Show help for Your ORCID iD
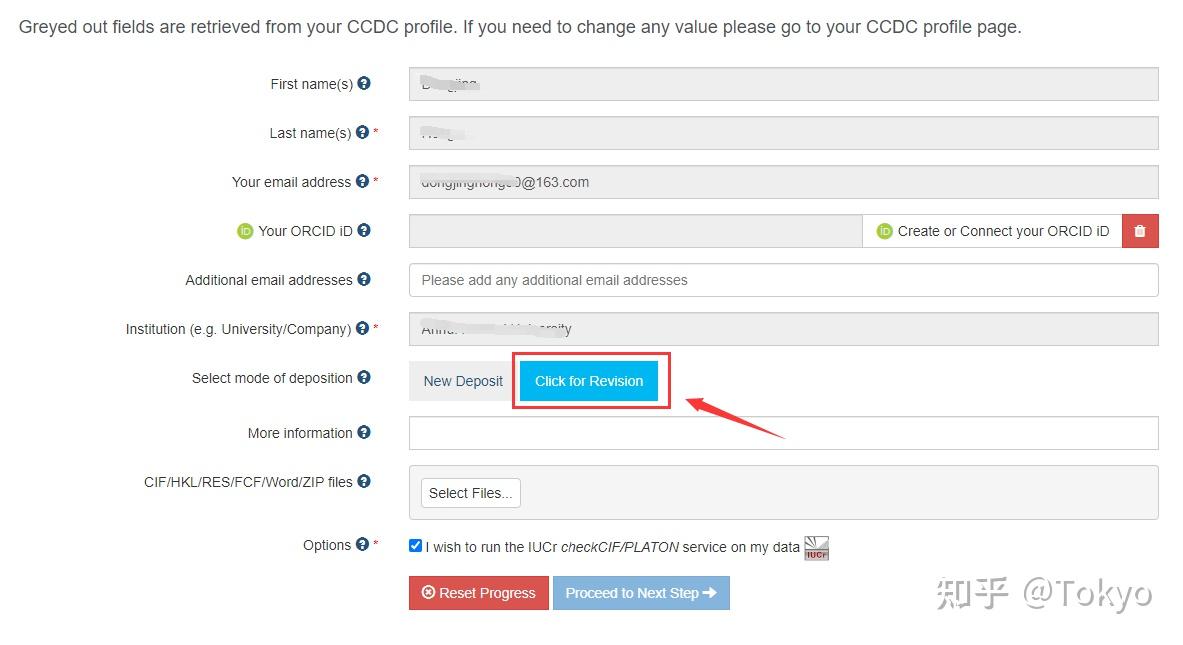The width and height of the screenshot is (1183, 645). [364, 230]
